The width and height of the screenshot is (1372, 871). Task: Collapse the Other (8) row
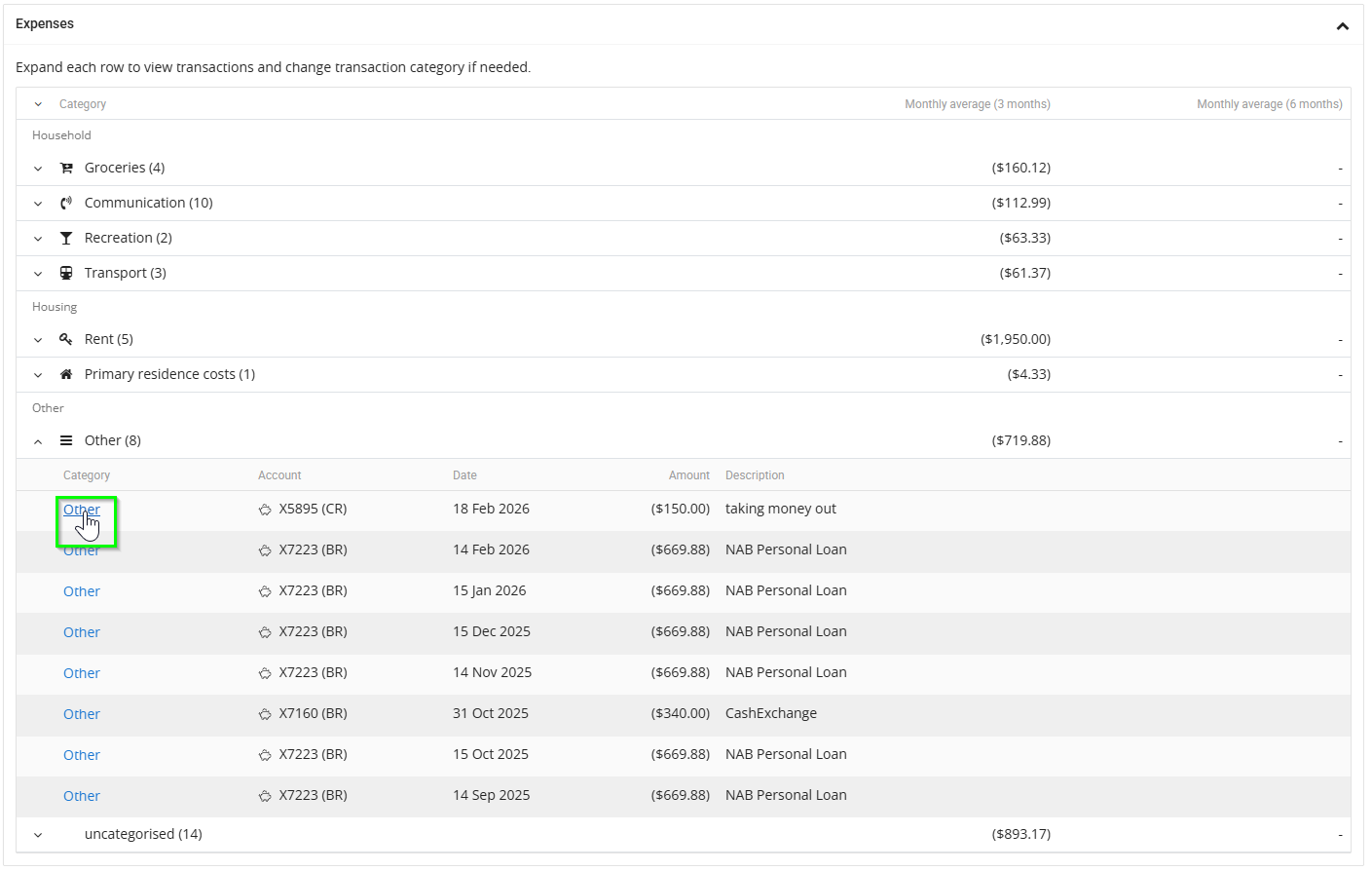[x=38, y=441]
